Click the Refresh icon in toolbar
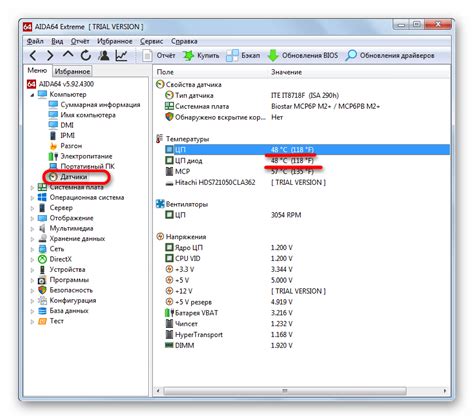This screenshot has width=474, height=420. pyautogui.click(x=86, y=55)
